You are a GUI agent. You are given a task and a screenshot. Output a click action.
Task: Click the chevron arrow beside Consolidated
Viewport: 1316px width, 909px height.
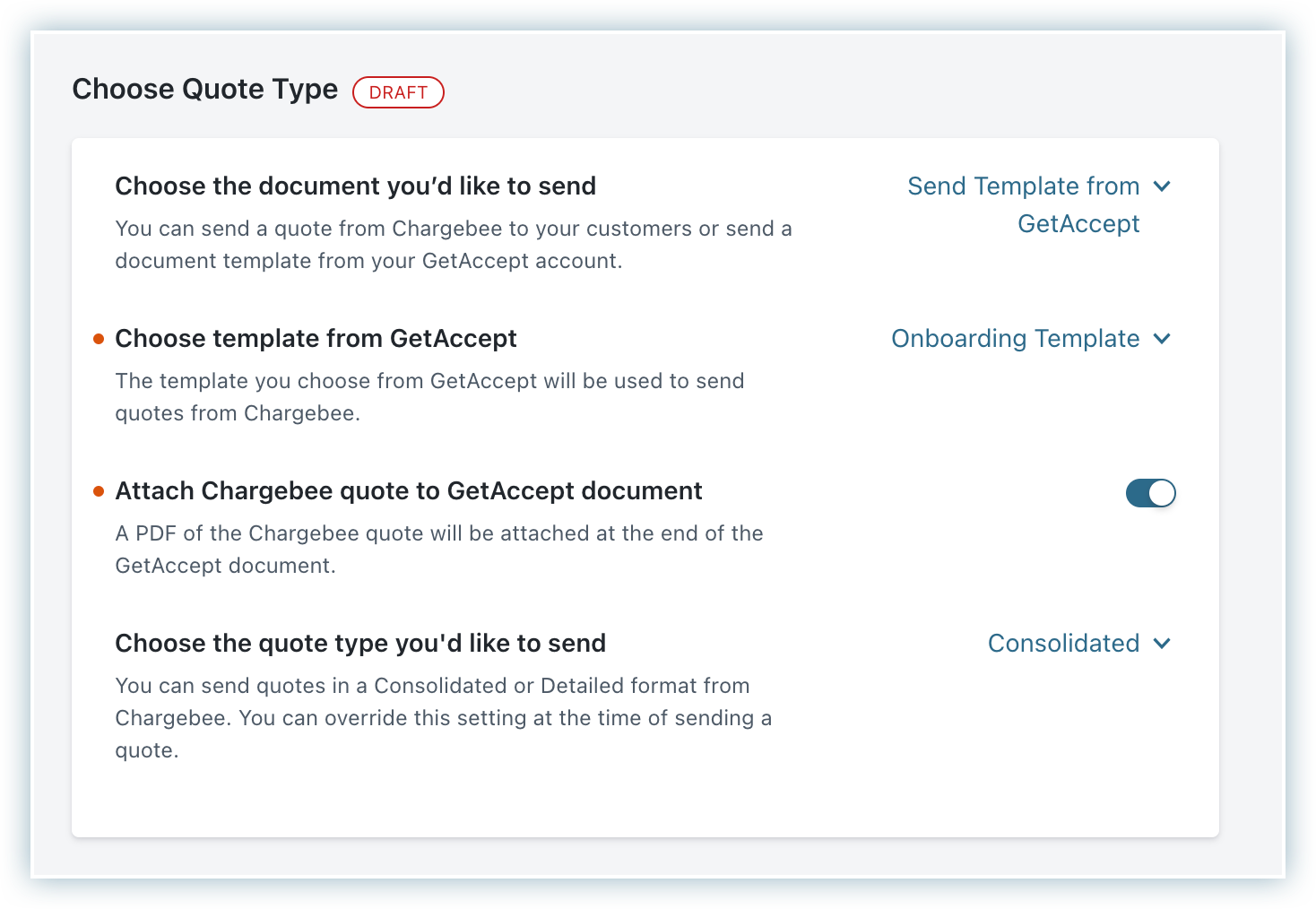pos(1162,644)
